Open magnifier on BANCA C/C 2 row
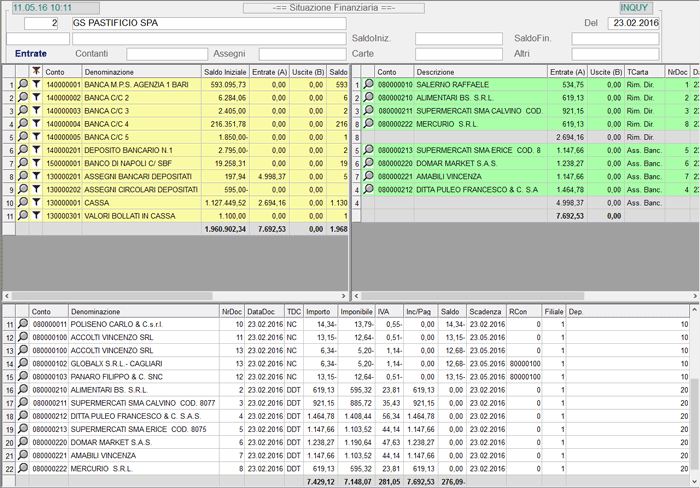 click(23, 97)
